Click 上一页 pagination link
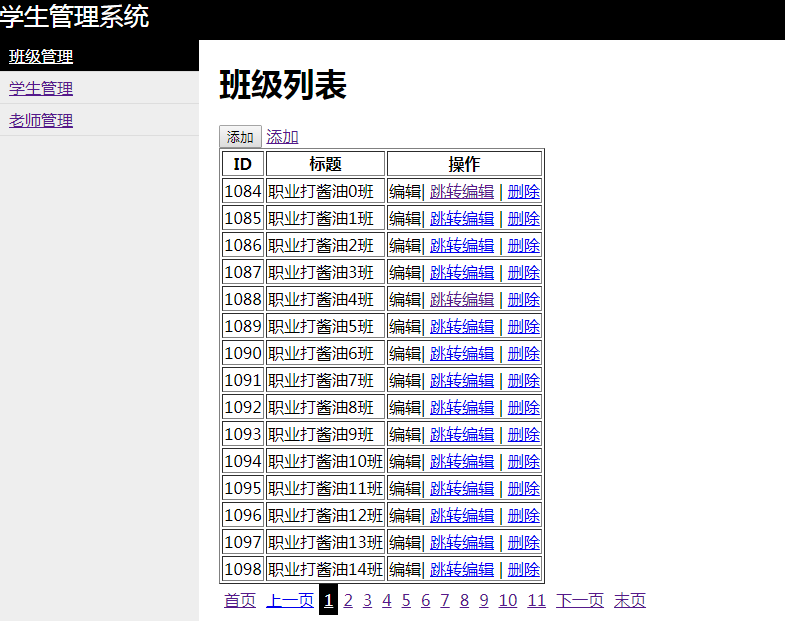 290,600
